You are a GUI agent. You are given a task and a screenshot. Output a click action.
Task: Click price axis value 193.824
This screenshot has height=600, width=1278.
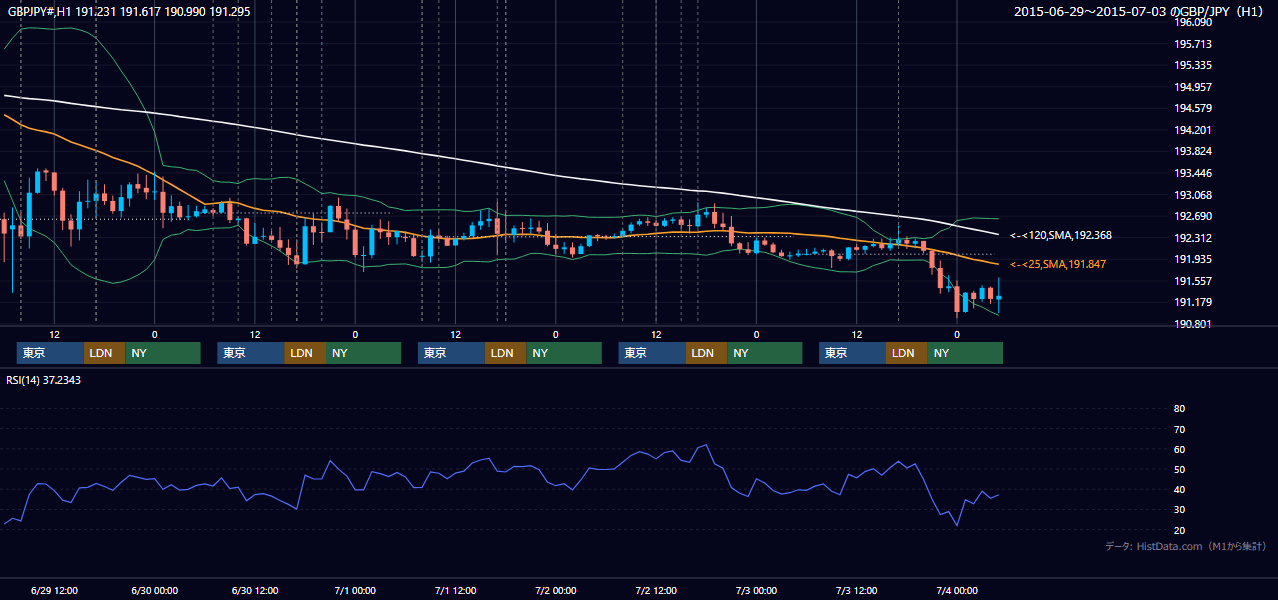pyautogui.click(x=1193, y=151)
